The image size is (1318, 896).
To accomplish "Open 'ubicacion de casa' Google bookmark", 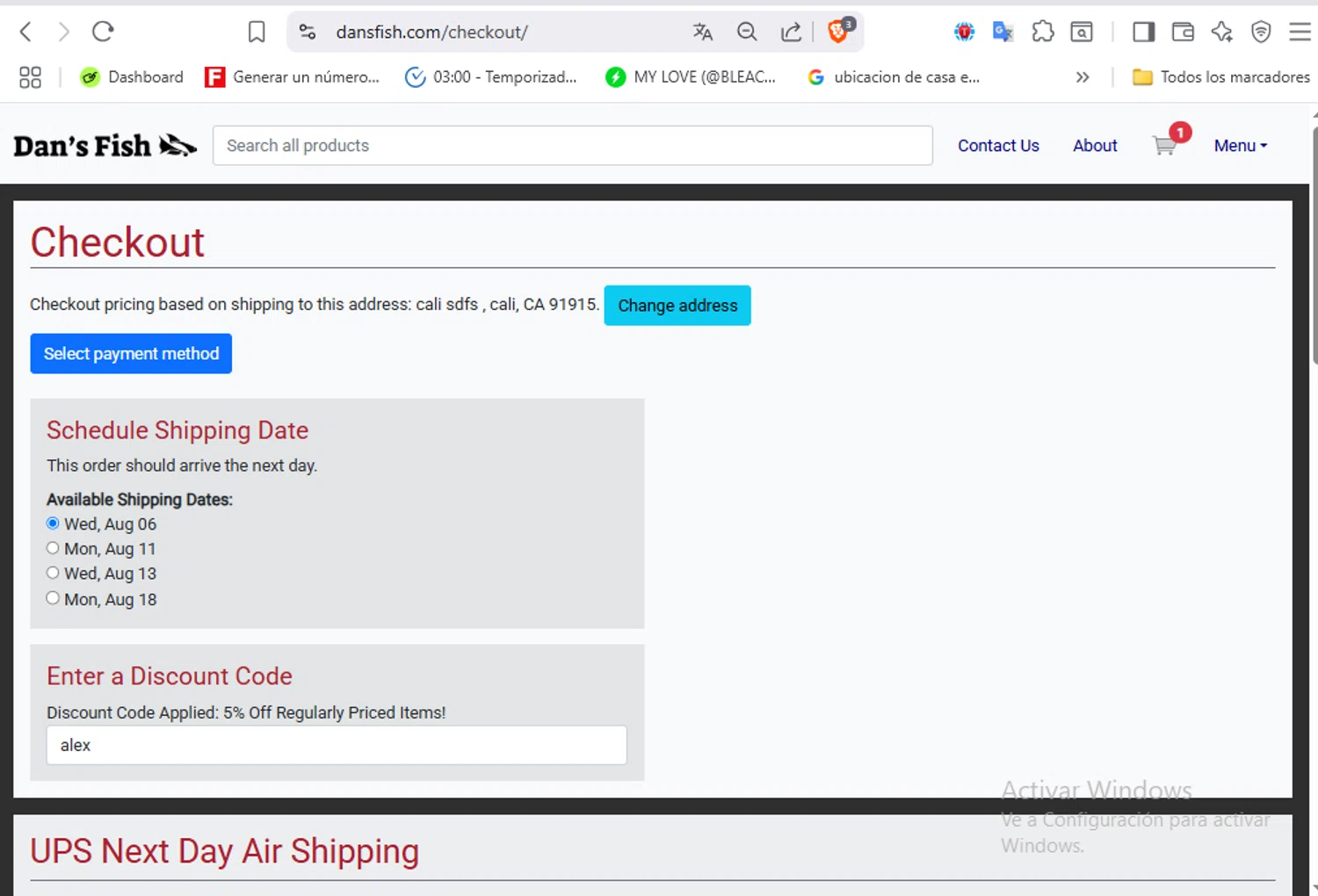I will coord(893,77).
